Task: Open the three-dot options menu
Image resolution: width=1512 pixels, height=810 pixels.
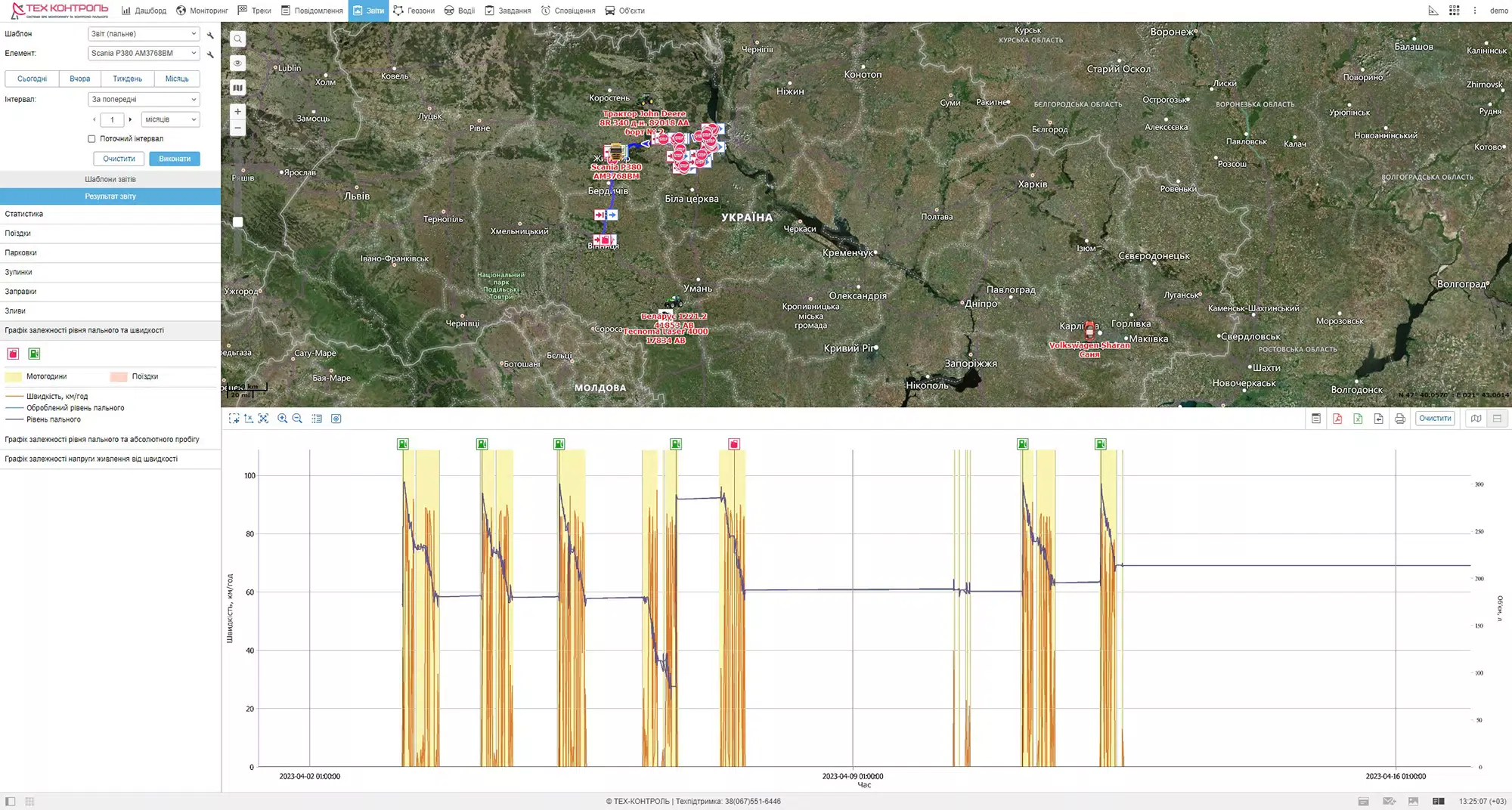Action: point(1475,11)
